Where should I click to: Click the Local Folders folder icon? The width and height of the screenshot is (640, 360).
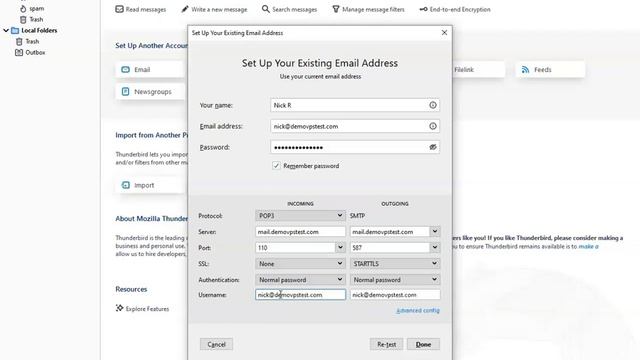coord(15,31)
